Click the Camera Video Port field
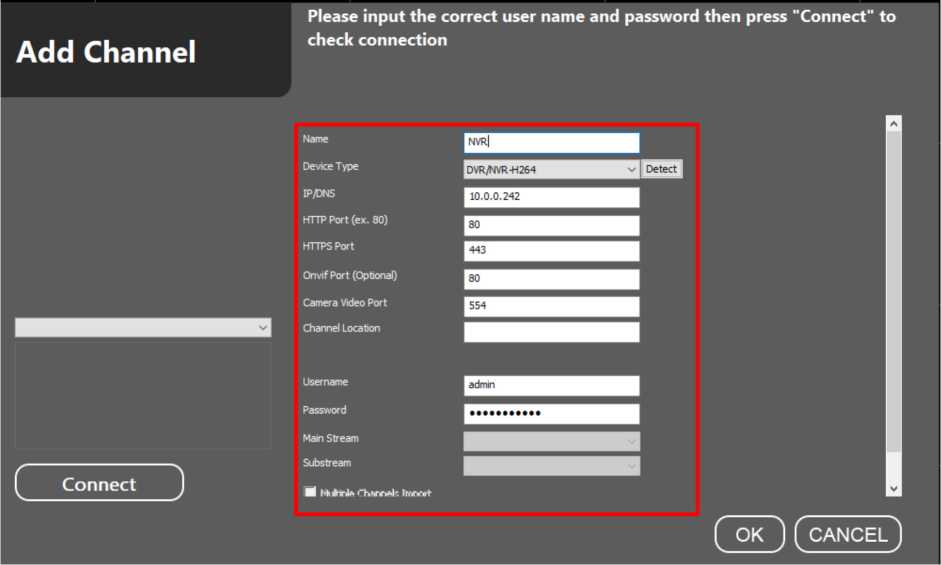Image resolution: width=941 pixels, height=565 pixels. [x=551, y=306]
